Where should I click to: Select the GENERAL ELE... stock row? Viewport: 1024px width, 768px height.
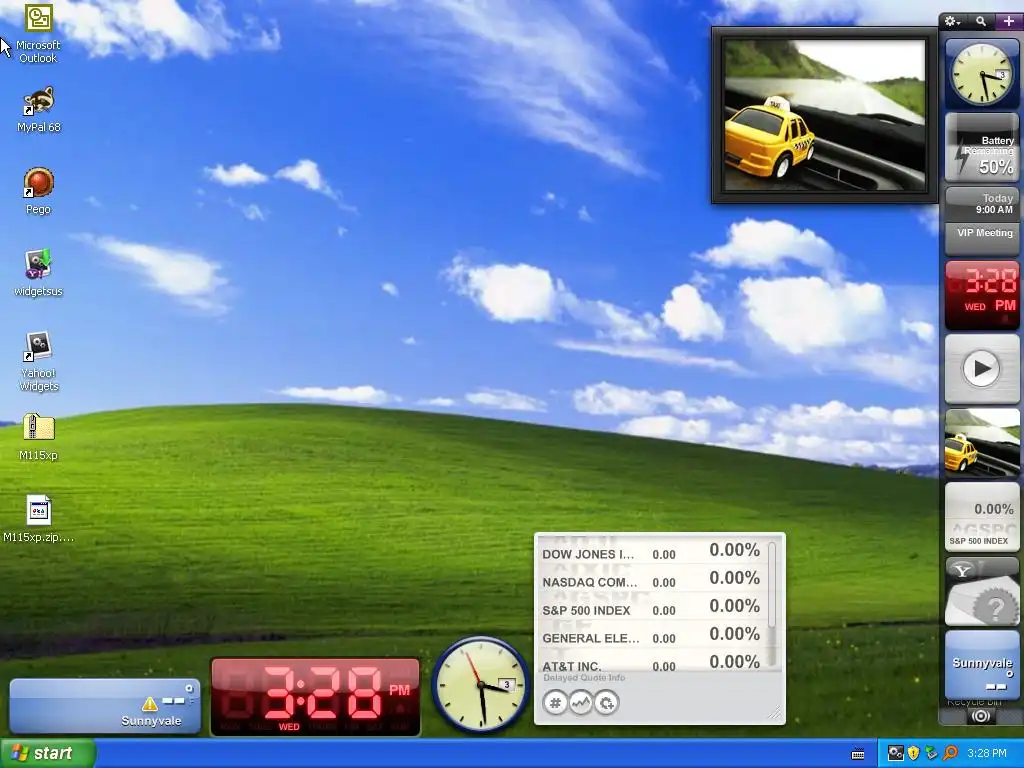(x=651, y=637)
